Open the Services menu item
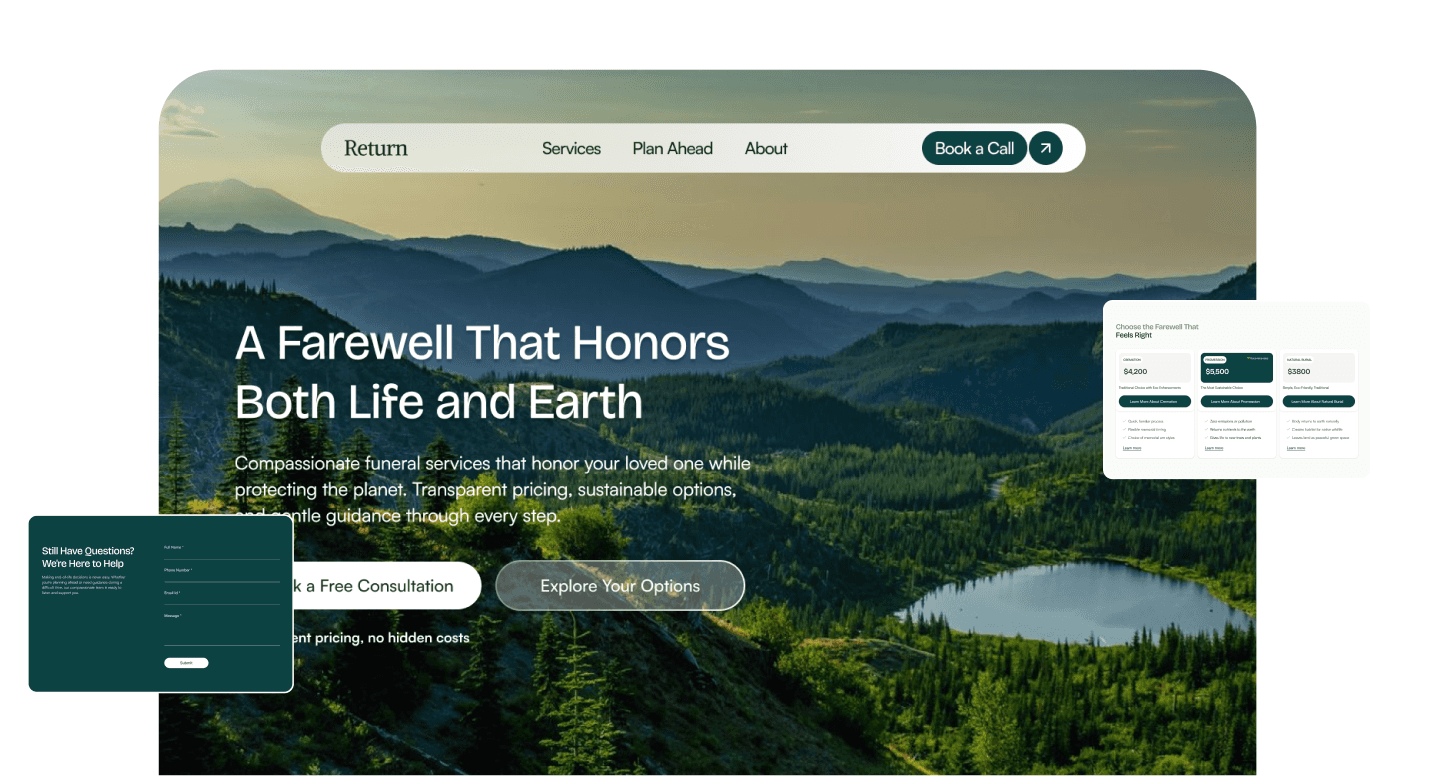The image size is (1440, 780). pyautogui.click(x=571, y=148)
